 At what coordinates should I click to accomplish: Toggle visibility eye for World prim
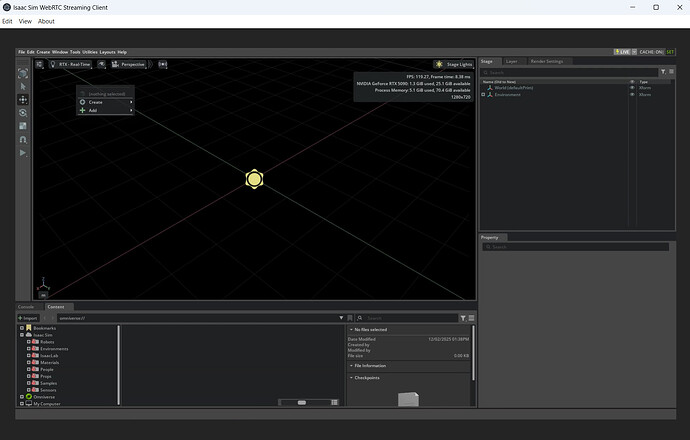[632, 88]
